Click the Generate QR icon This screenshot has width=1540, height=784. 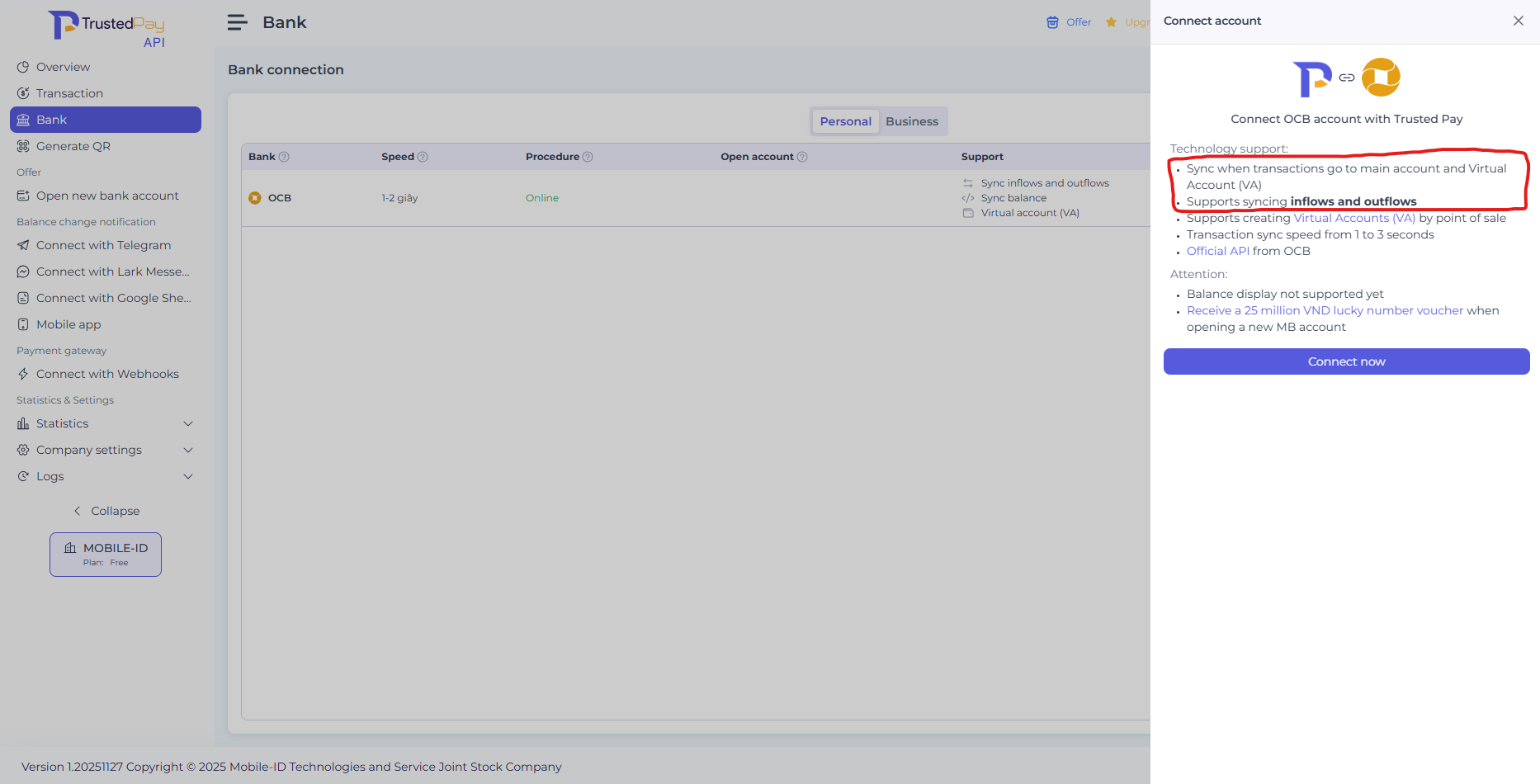[23, 146]
